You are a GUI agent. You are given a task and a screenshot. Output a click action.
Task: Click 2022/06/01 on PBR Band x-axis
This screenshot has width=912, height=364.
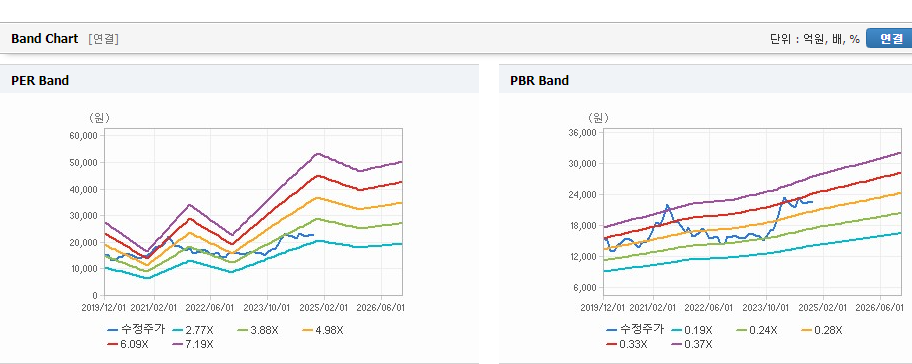[710, 307]
